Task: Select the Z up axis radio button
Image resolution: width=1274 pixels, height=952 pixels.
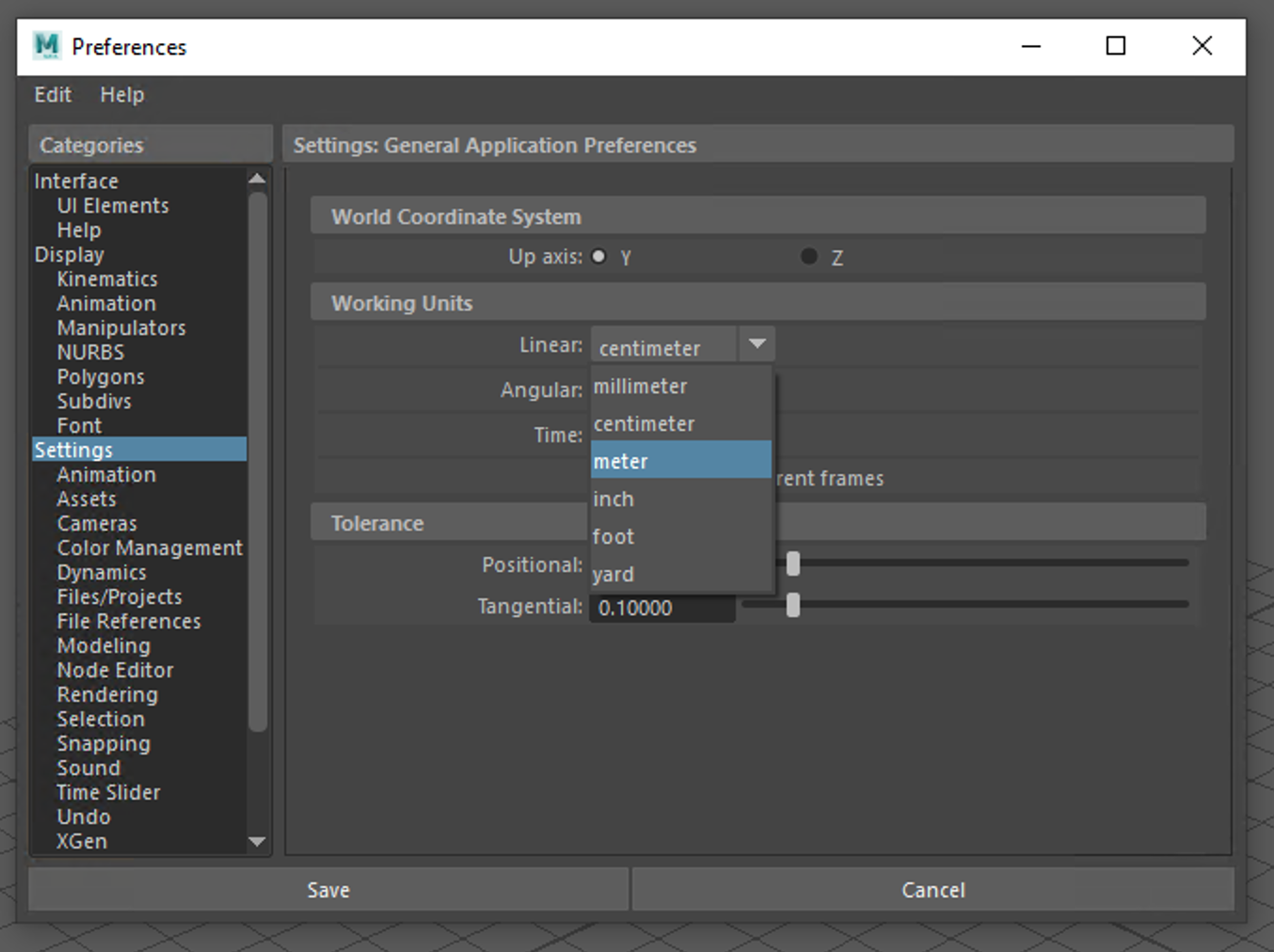Action: [808, 257]
